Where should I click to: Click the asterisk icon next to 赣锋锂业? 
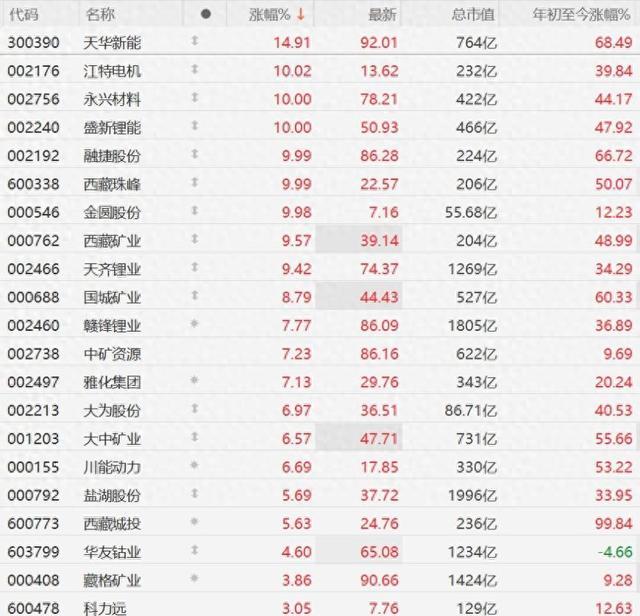tap(195, 326)
